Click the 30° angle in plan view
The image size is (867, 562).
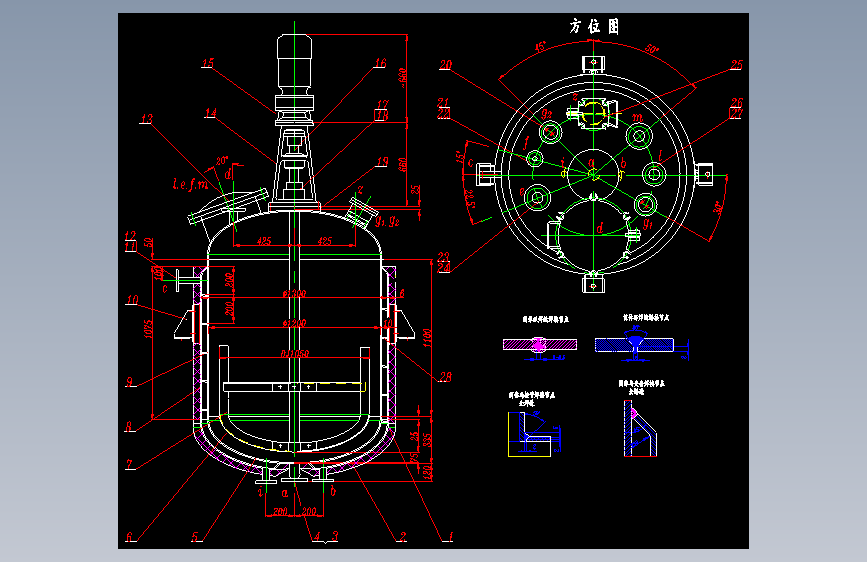point(718,208)
